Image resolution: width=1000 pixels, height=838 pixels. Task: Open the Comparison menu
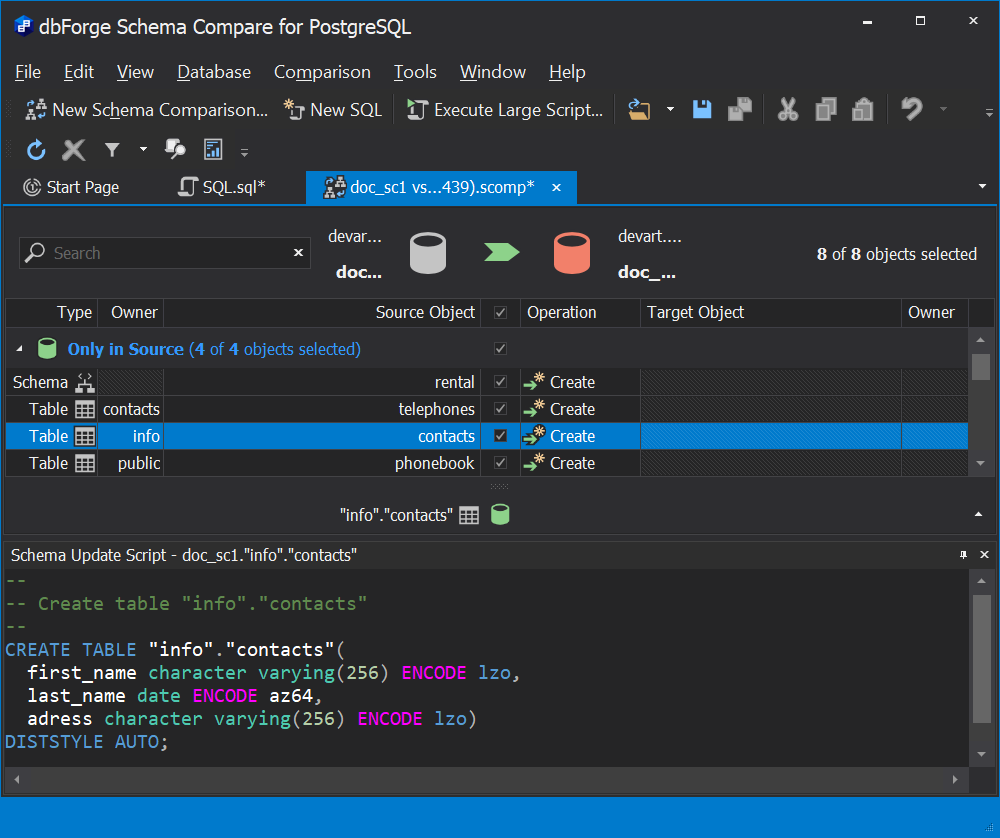click(x=322, y=72)
